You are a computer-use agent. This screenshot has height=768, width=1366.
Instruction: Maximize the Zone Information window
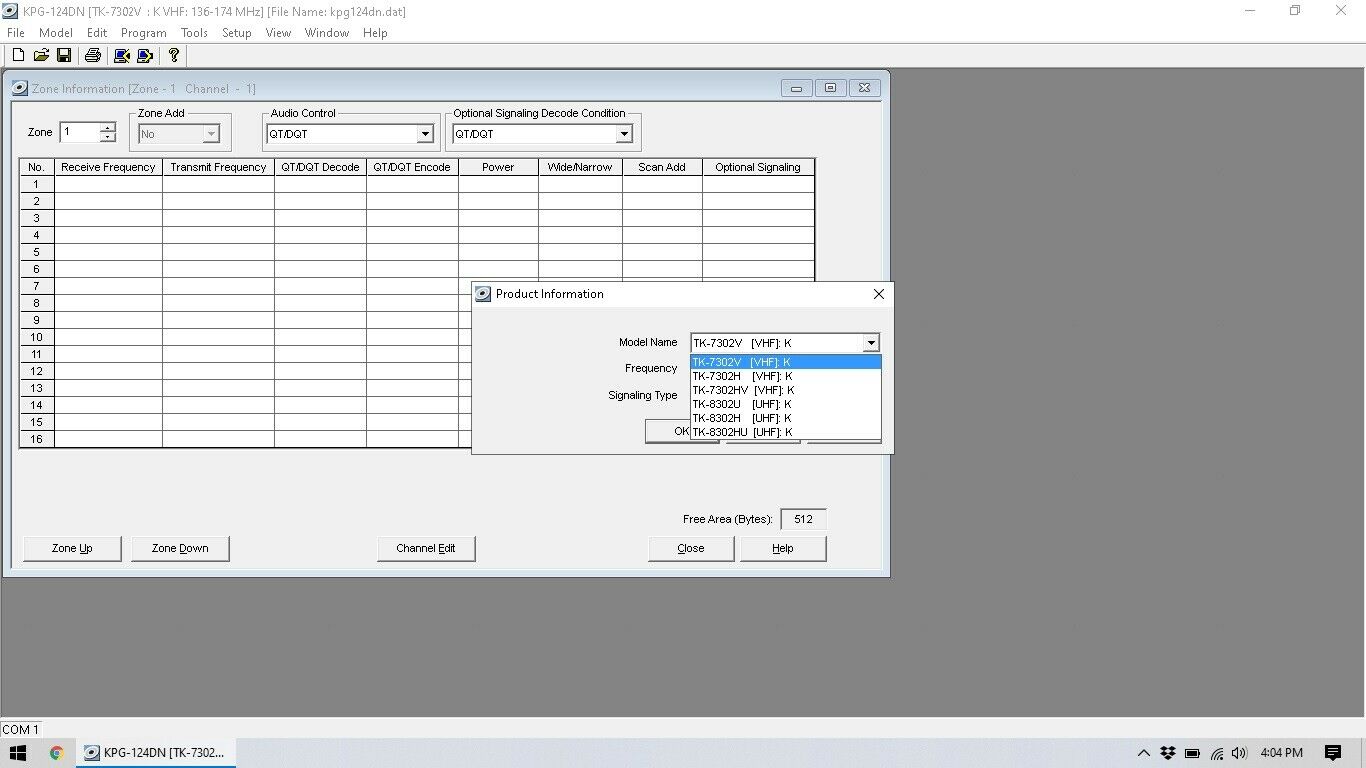[x=830, y=88]
